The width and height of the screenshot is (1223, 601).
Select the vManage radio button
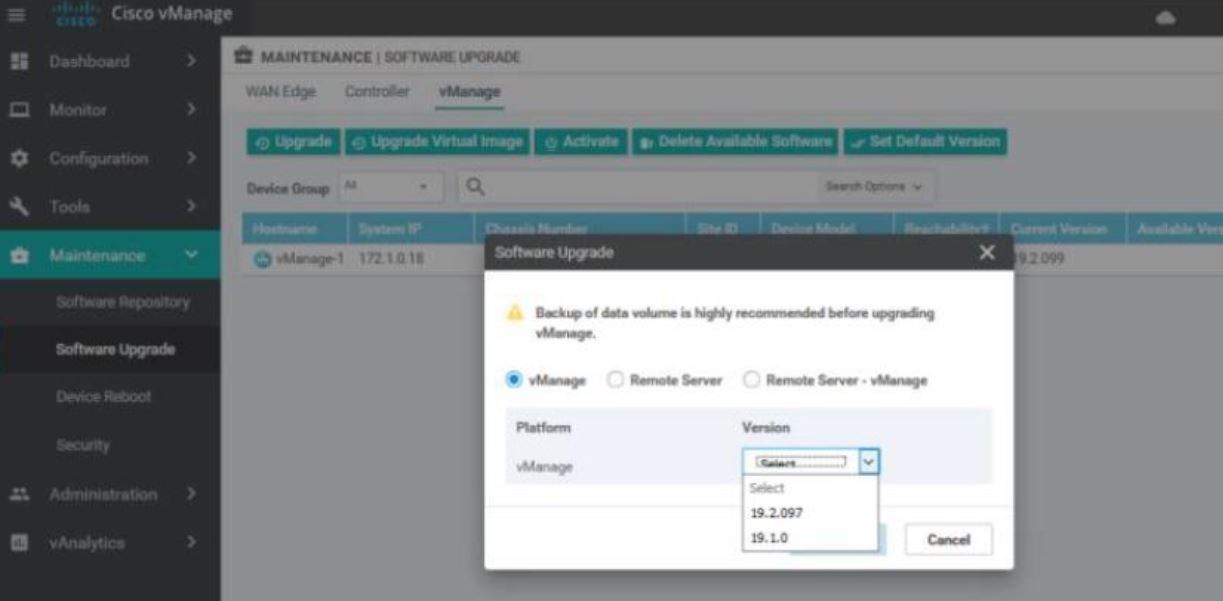coord(515,380)
